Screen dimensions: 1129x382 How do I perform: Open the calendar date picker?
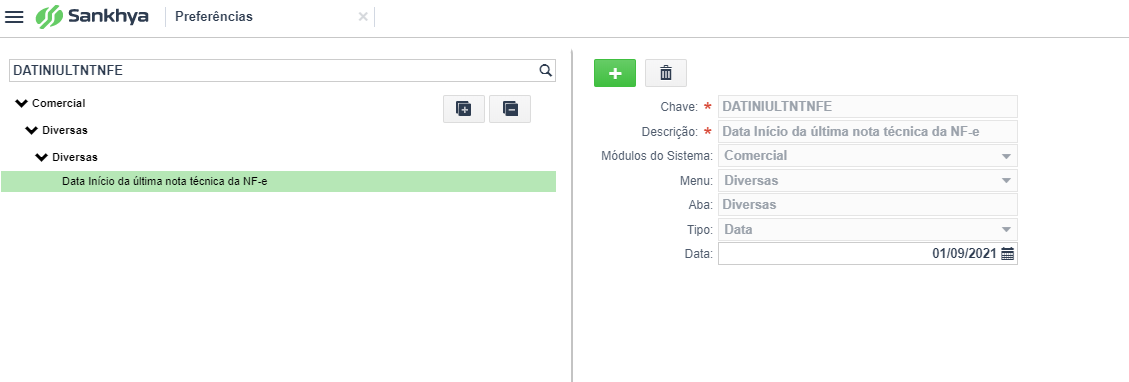click(x=1007, y=253)
